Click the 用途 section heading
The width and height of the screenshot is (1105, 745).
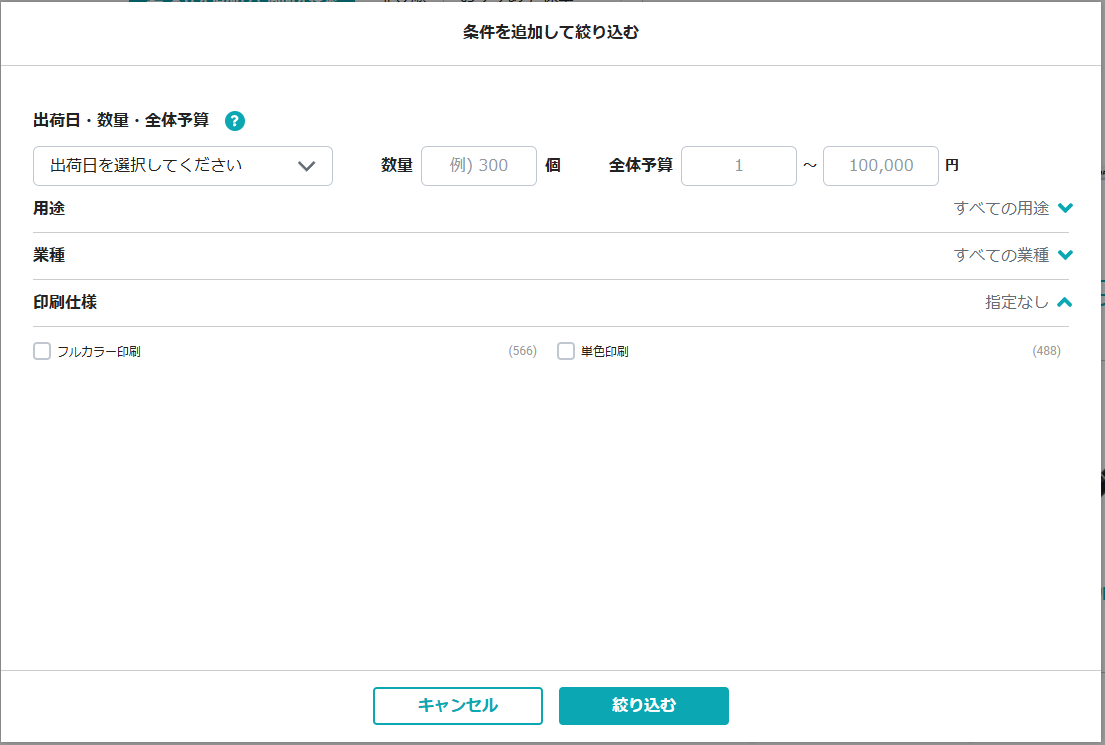click(49, 208)
